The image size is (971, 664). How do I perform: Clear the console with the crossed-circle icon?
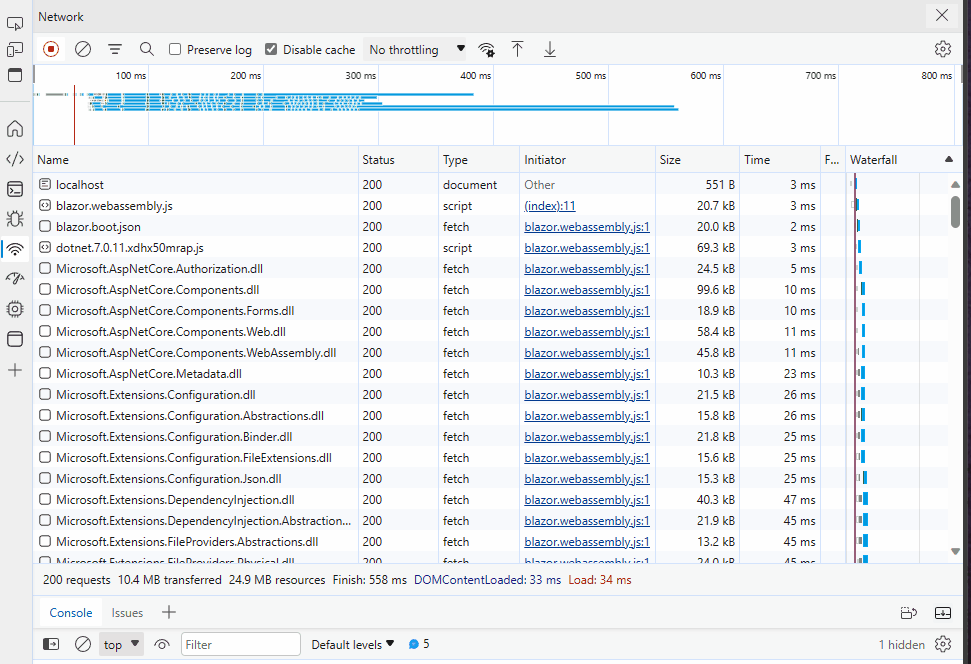click(83, 644)
